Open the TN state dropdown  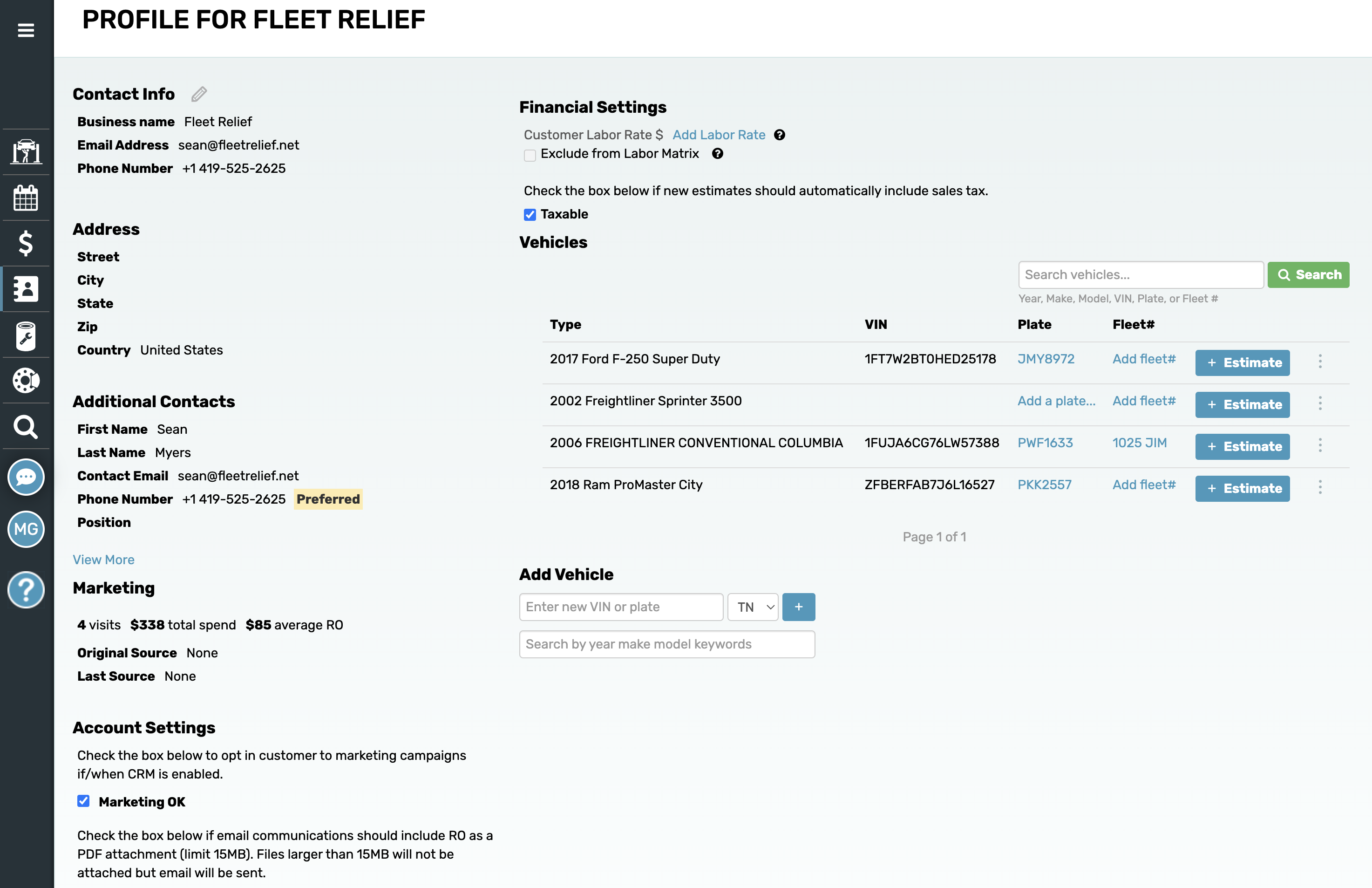753,607
